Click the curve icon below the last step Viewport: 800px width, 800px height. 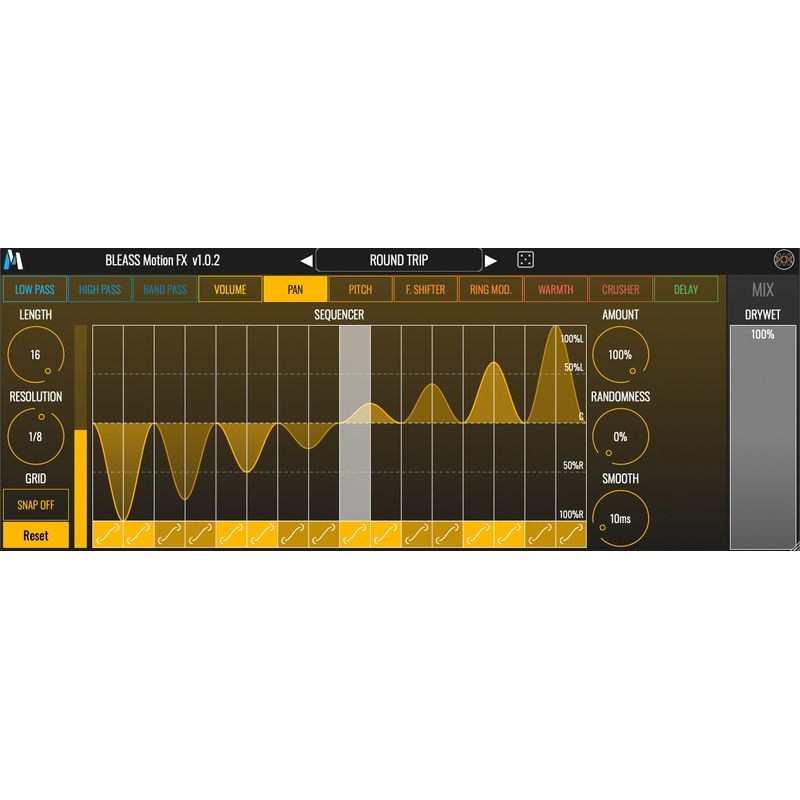(x=572, y=536)
